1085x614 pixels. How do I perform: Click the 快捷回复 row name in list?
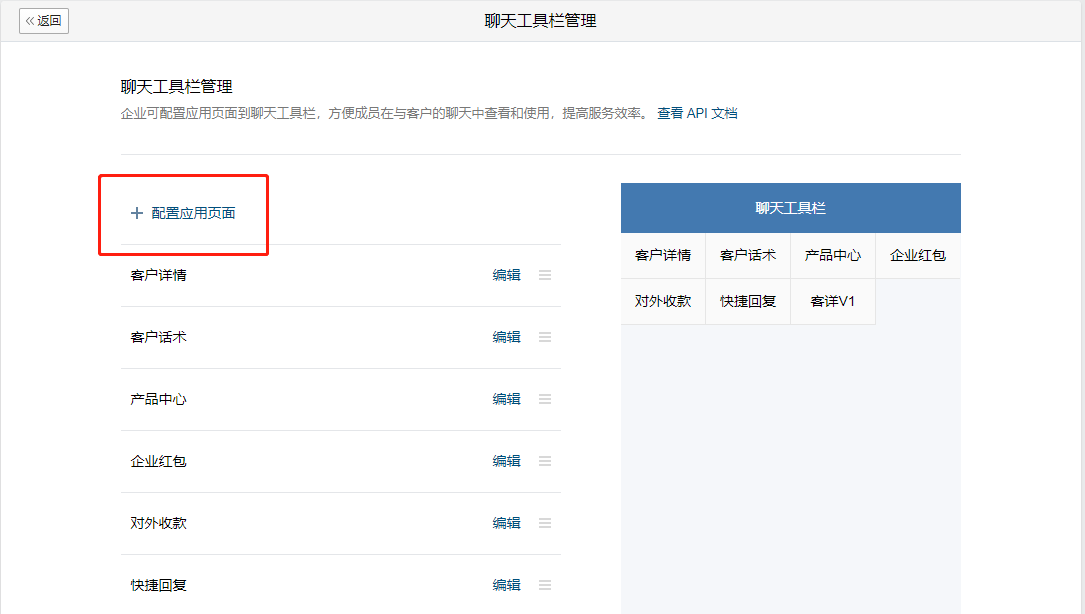158,585
